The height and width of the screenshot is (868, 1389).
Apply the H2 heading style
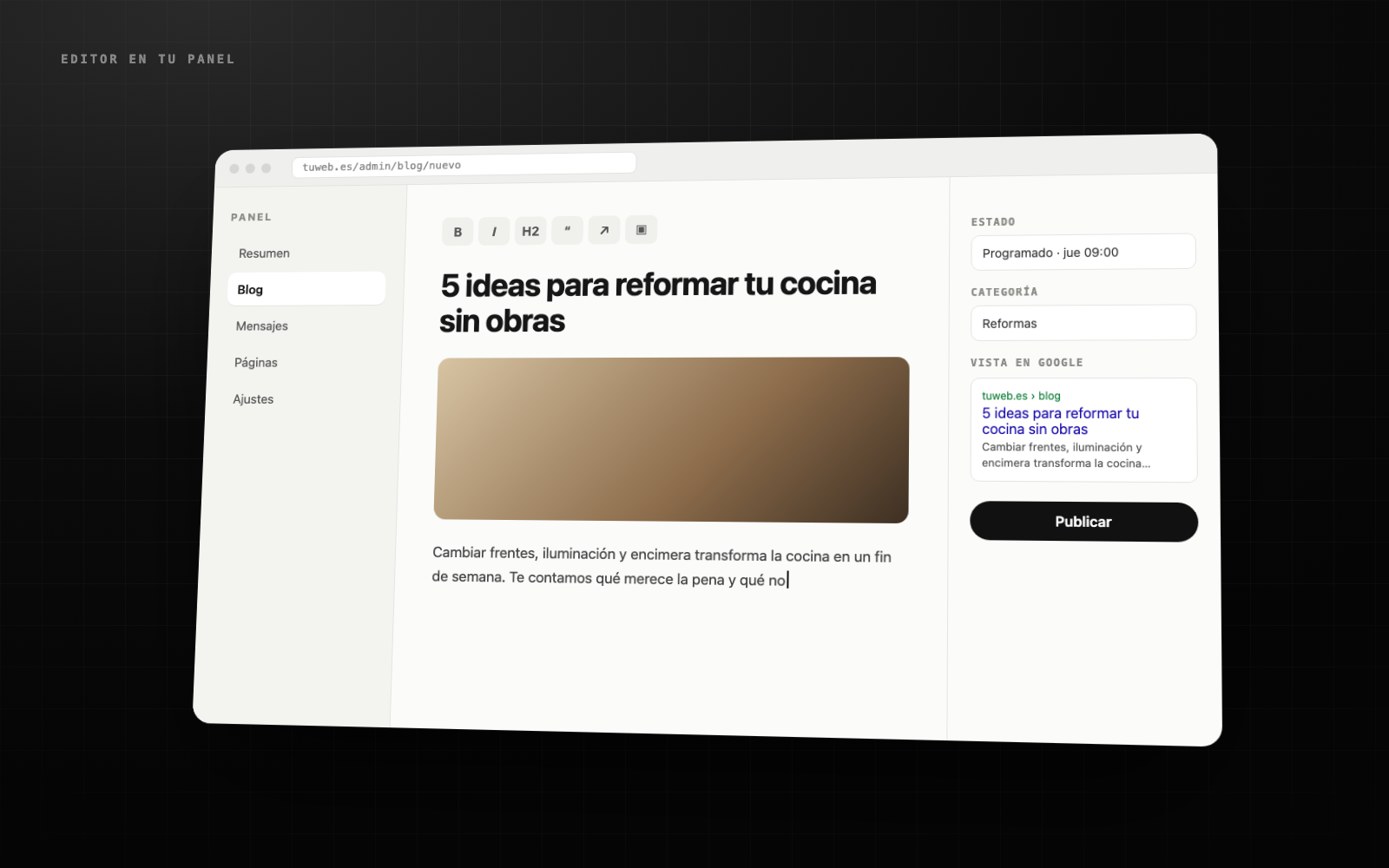click(x=530, y=231)
